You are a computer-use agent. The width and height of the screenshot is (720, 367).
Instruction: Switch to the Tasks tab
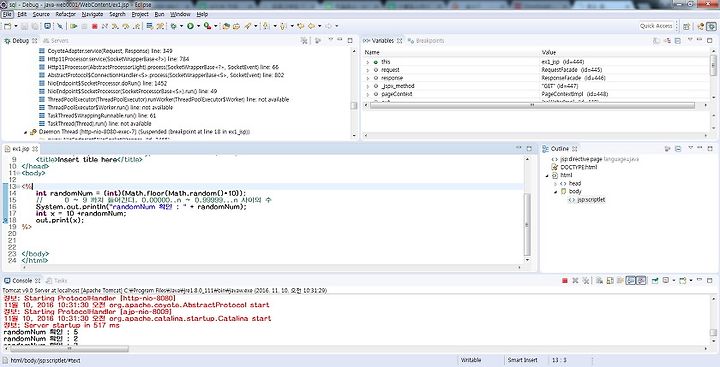coord(57,281)
